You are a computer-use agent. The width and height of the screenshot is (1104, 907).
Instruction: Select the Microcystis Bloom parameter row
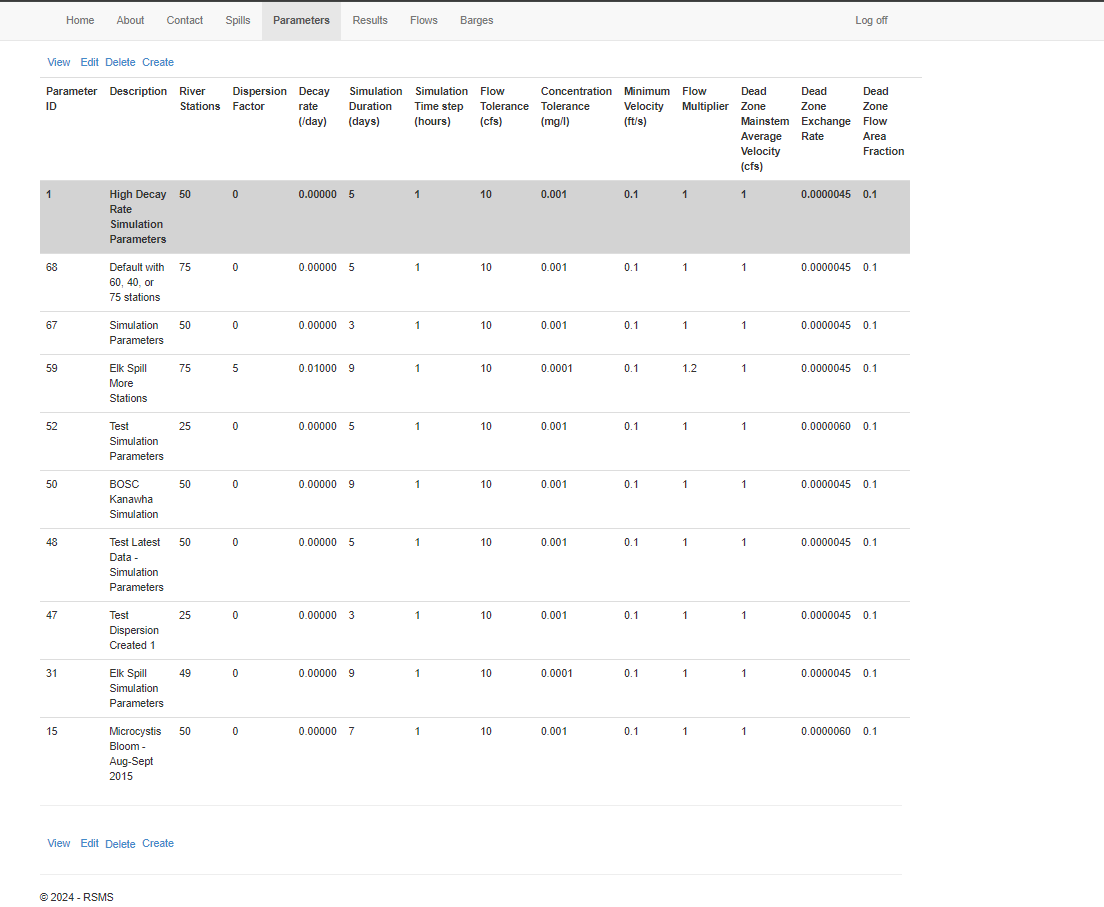click(x=475, y=754)
